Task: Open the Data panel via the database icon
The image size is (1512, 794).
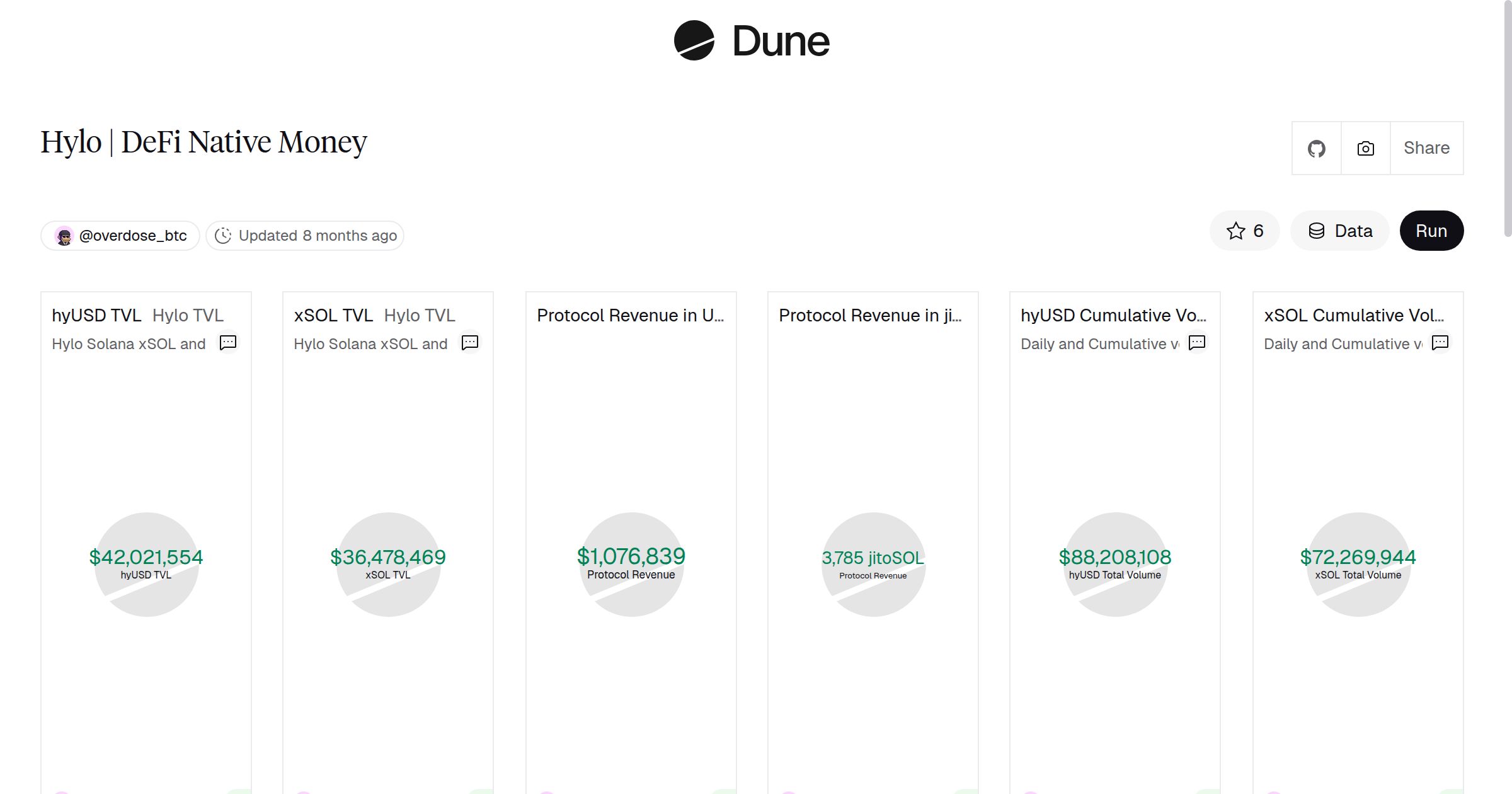Action: 1318,231
